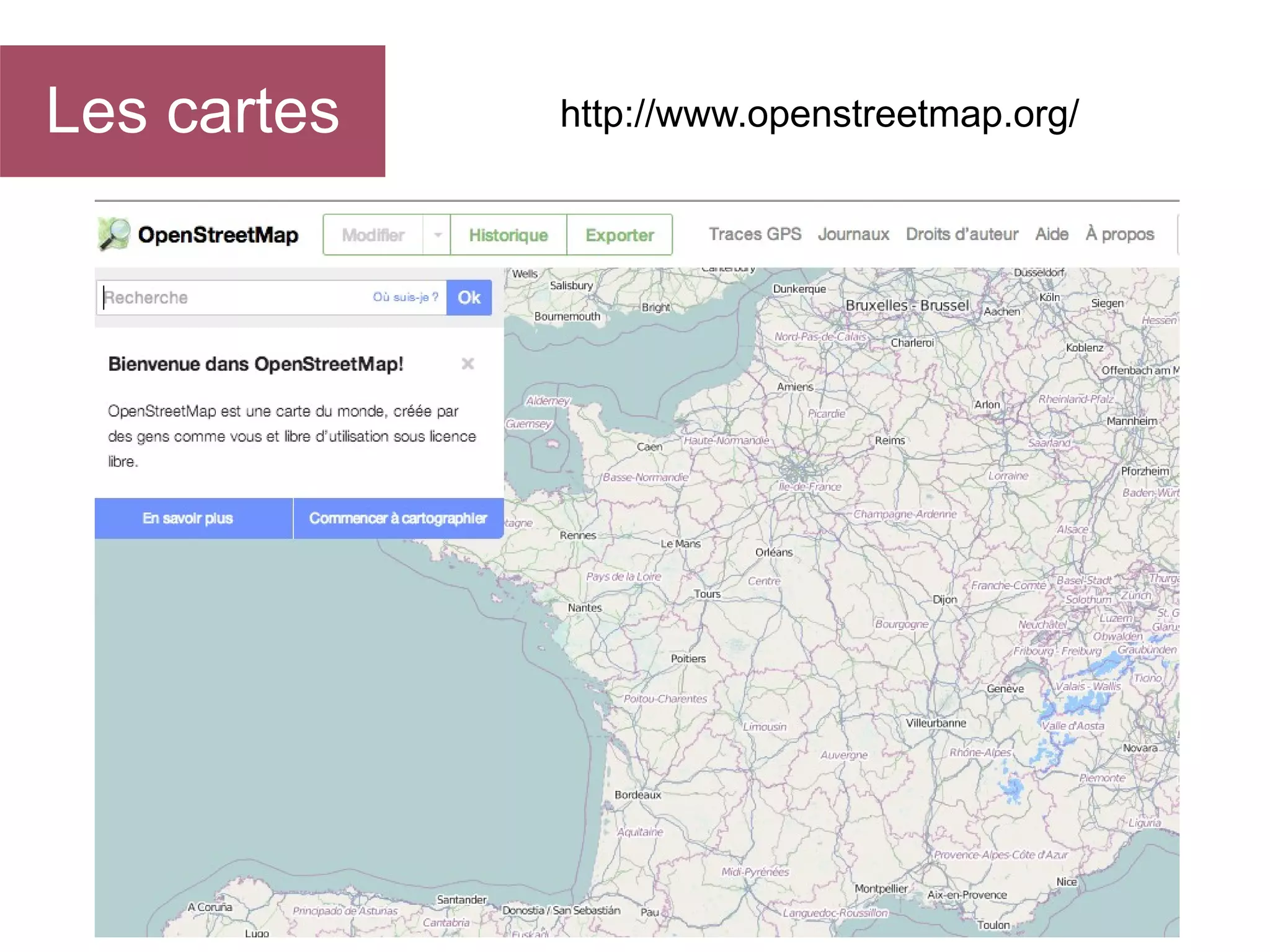Image resolution: width=1270 pixels, height=952 pixels.
Task: Click the OpenStreetMap magnifier logo icon
Action: pyautogui.click(x=114, y=234)
